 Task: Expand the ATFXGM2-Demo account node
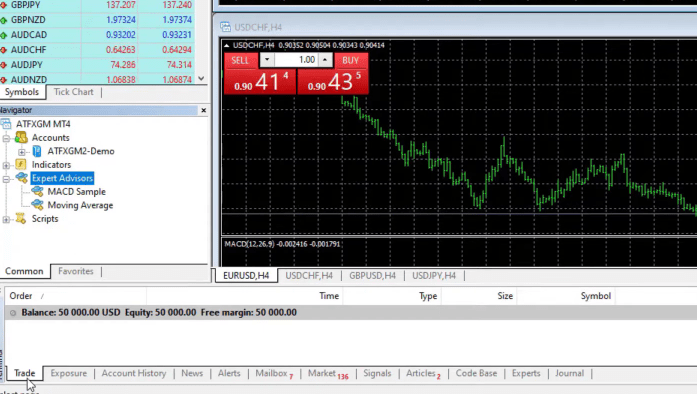pyautogui.click(x=22, y=152)
